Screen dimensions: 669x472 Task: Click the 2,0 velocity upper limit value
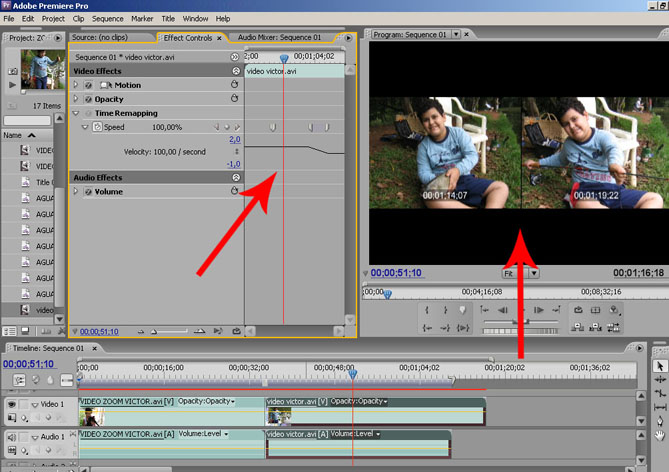tap(234, 140)
